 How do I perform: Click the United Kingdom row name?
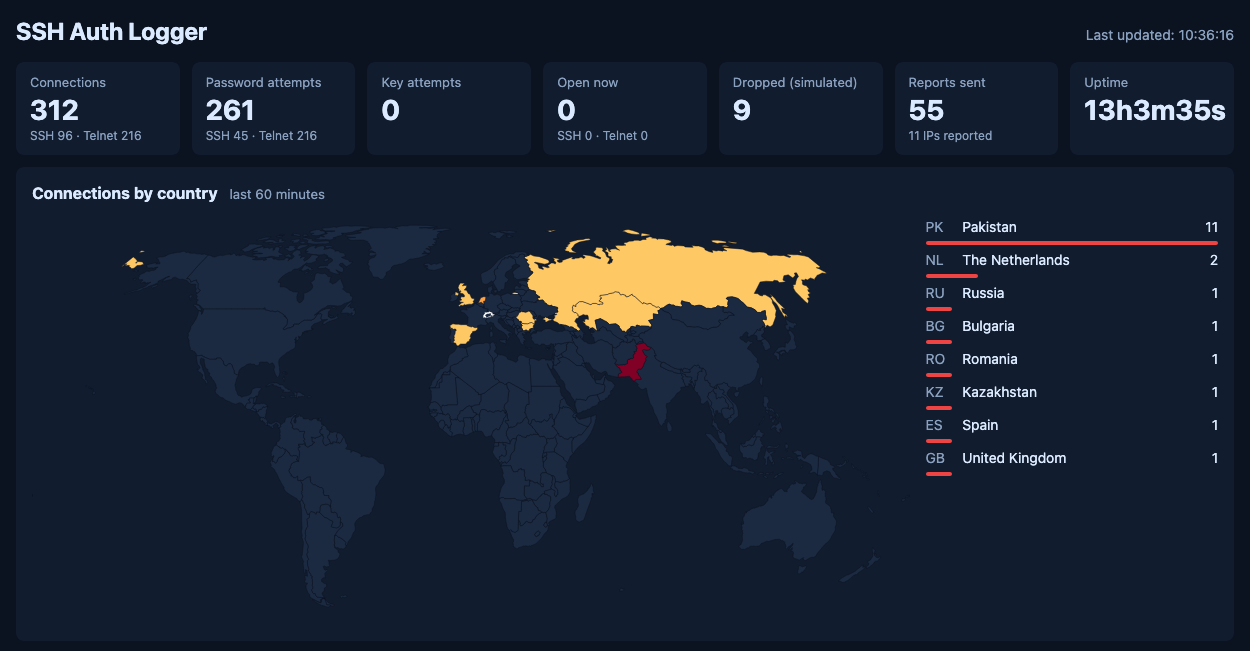(1014, 458)
